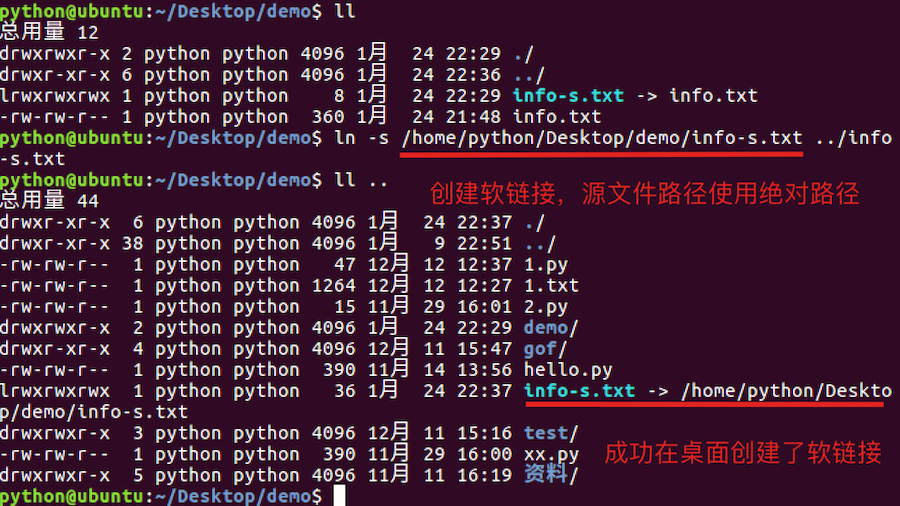Click the 'ln -s' command text

(x=360, y=138)
